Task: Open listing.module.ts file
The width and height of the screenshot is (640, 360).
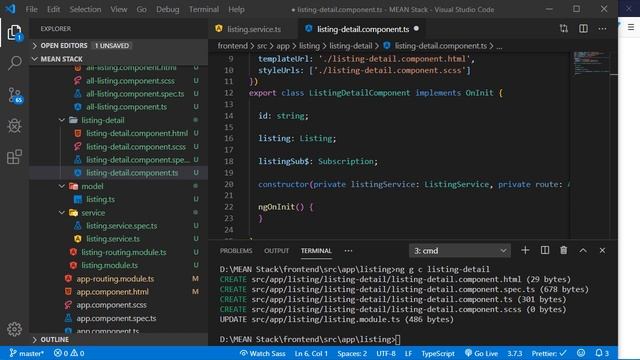Action: point(109,265)
